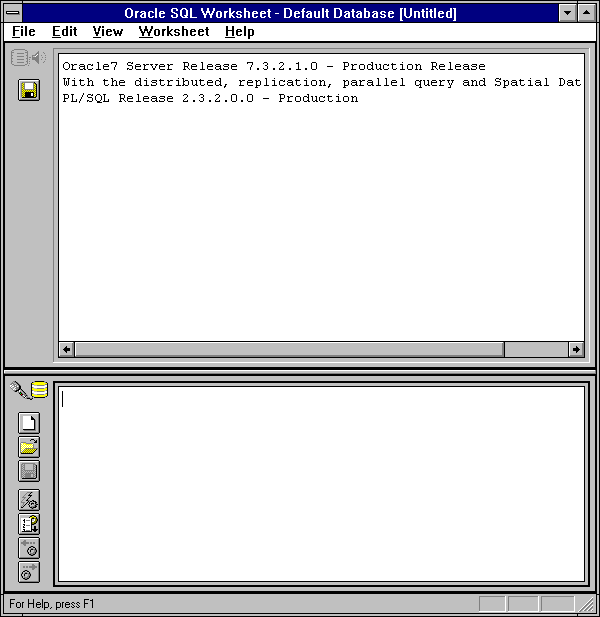Open the window control menu box
This screenshot has width=600, height=617.
click(13, 13)
